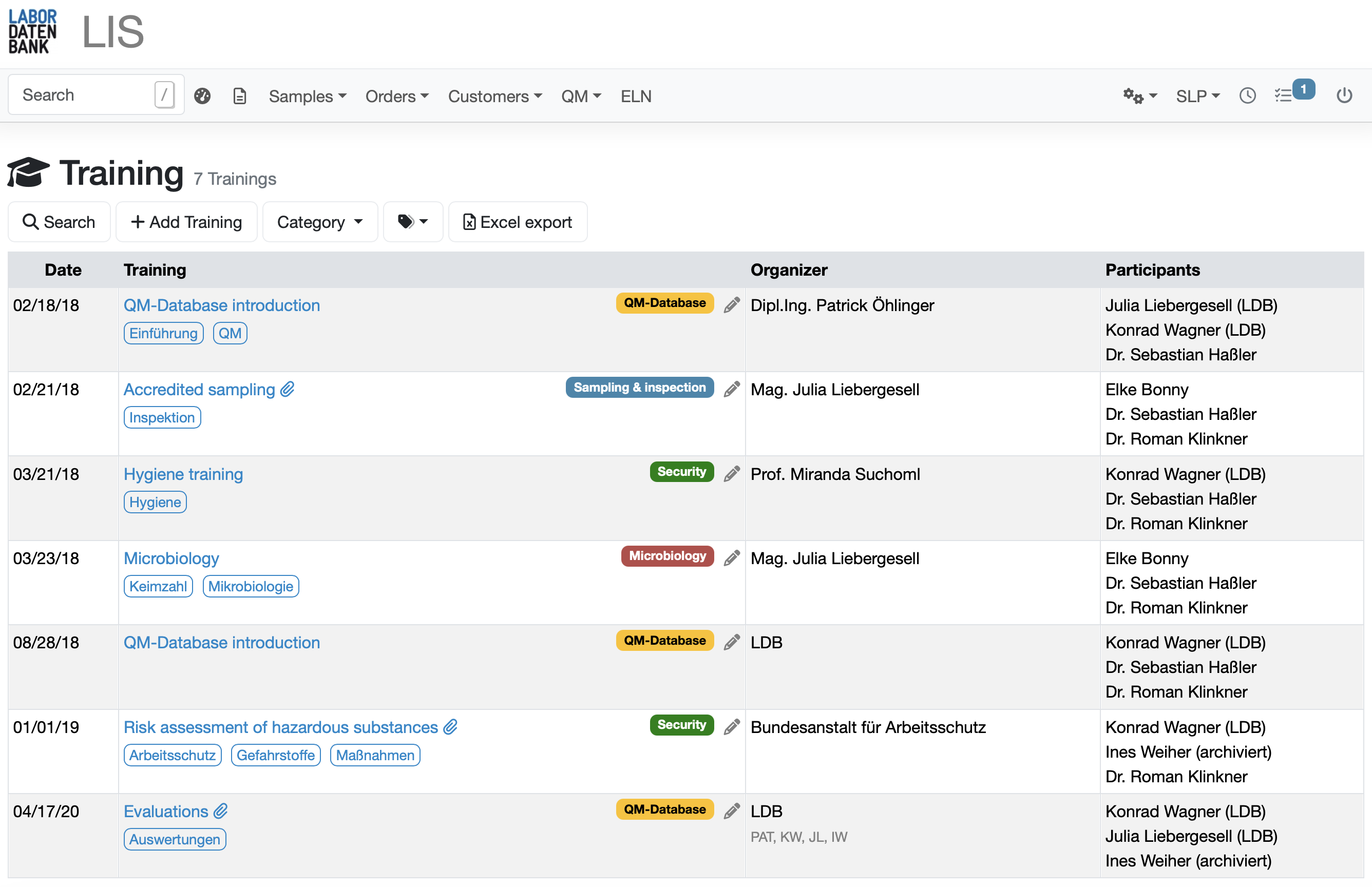
Task: Open the dashboard gauge icon
Action: [x=202, y=95]
